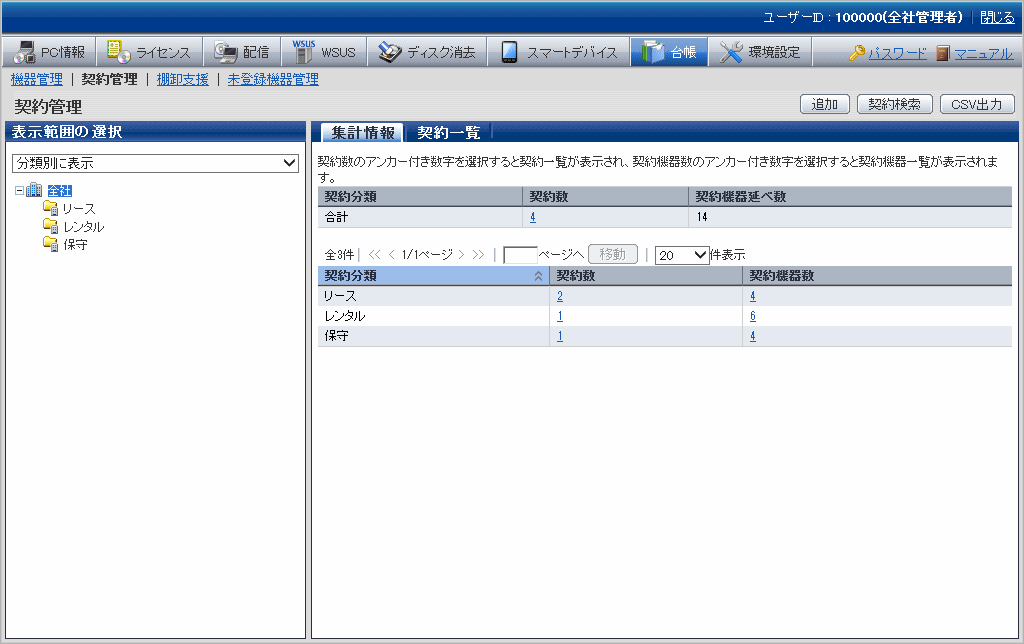This screenshot has width=1024, height=644.
Task: Open the マニュアル manual link
Action: click(x=983, y=54)
